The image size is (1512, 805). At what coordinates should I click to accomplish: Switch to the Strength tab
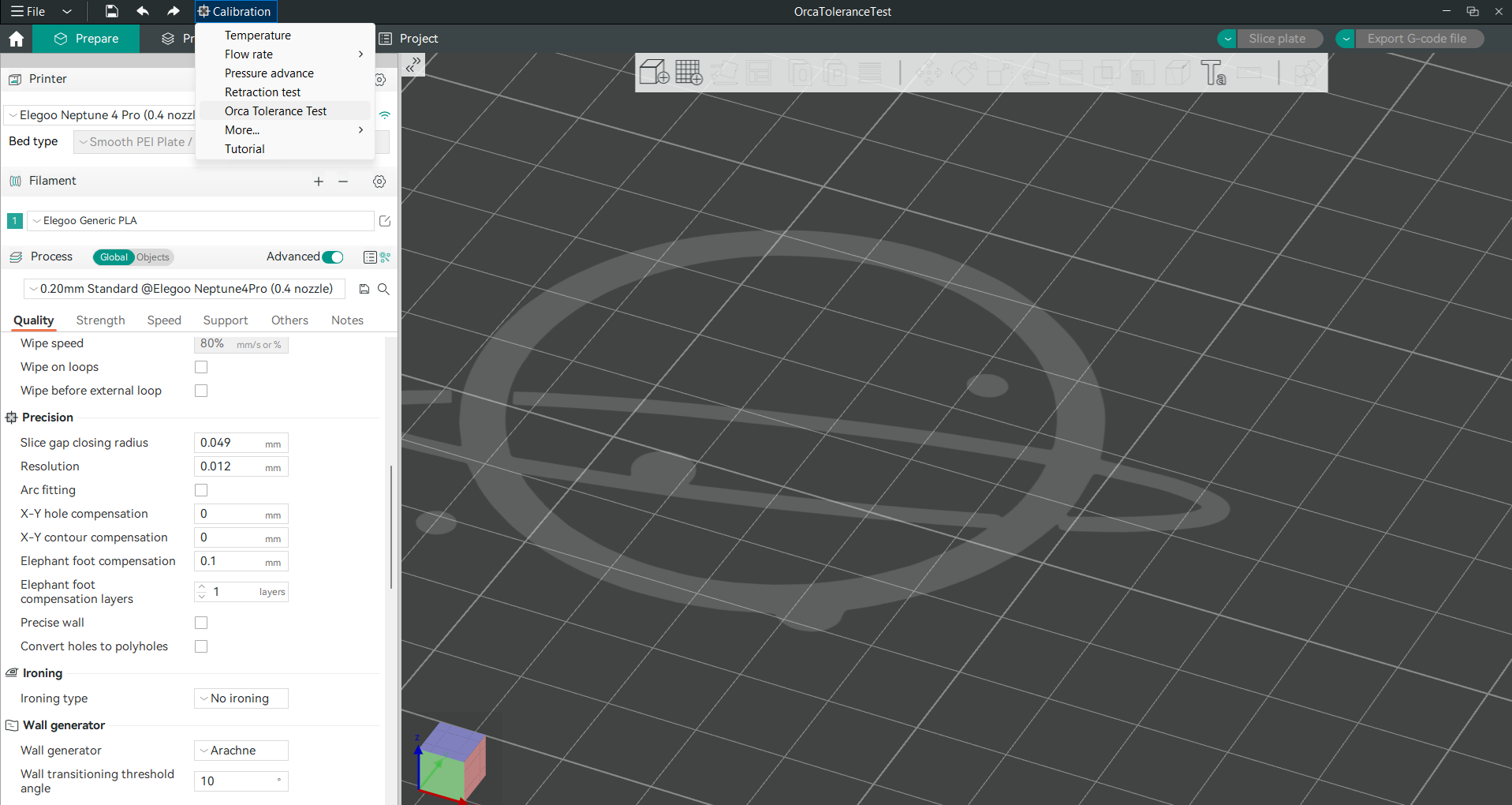(x=100, y=320)
